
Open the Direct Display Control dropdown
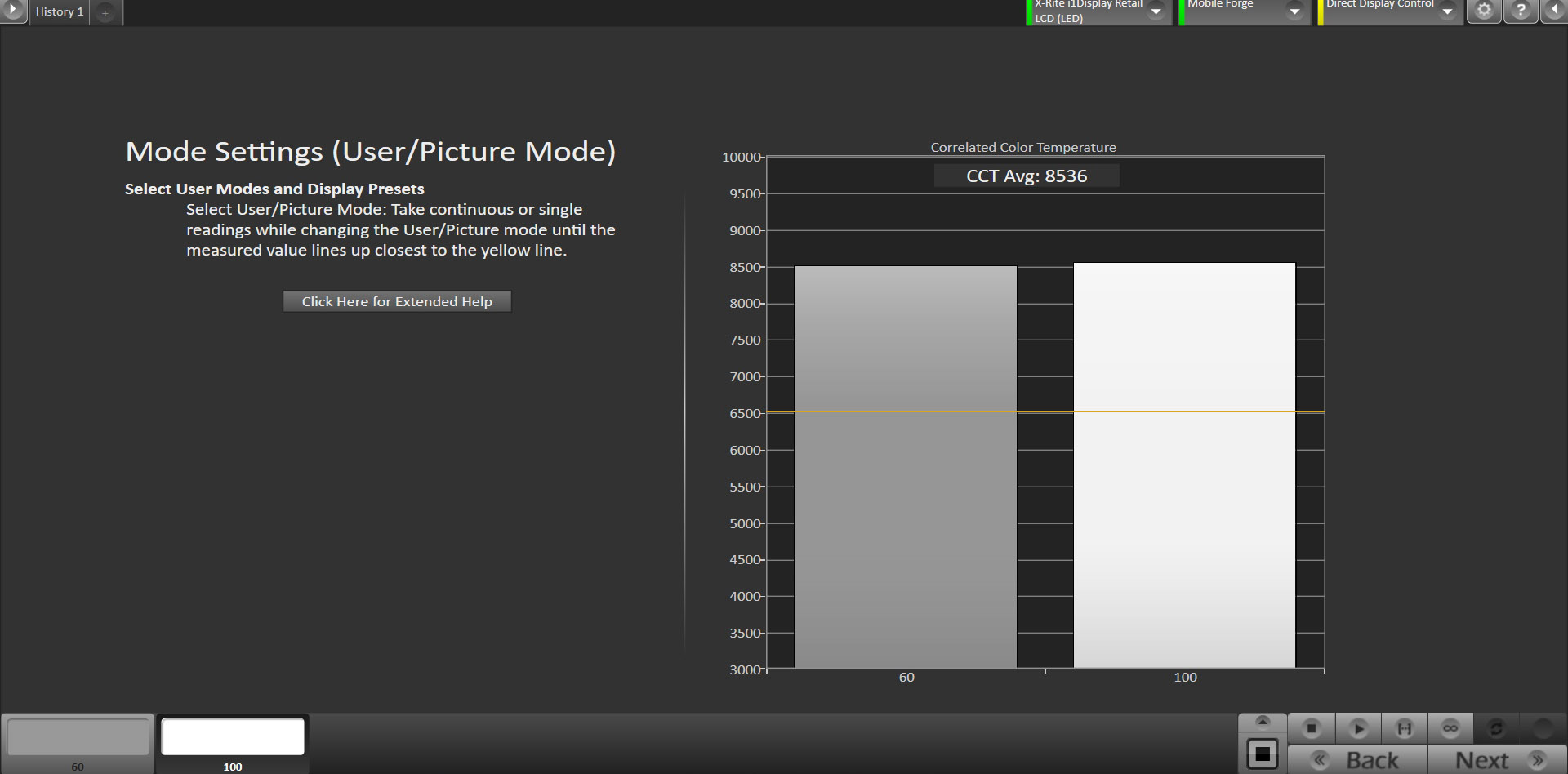click(x=1447, y=11)
